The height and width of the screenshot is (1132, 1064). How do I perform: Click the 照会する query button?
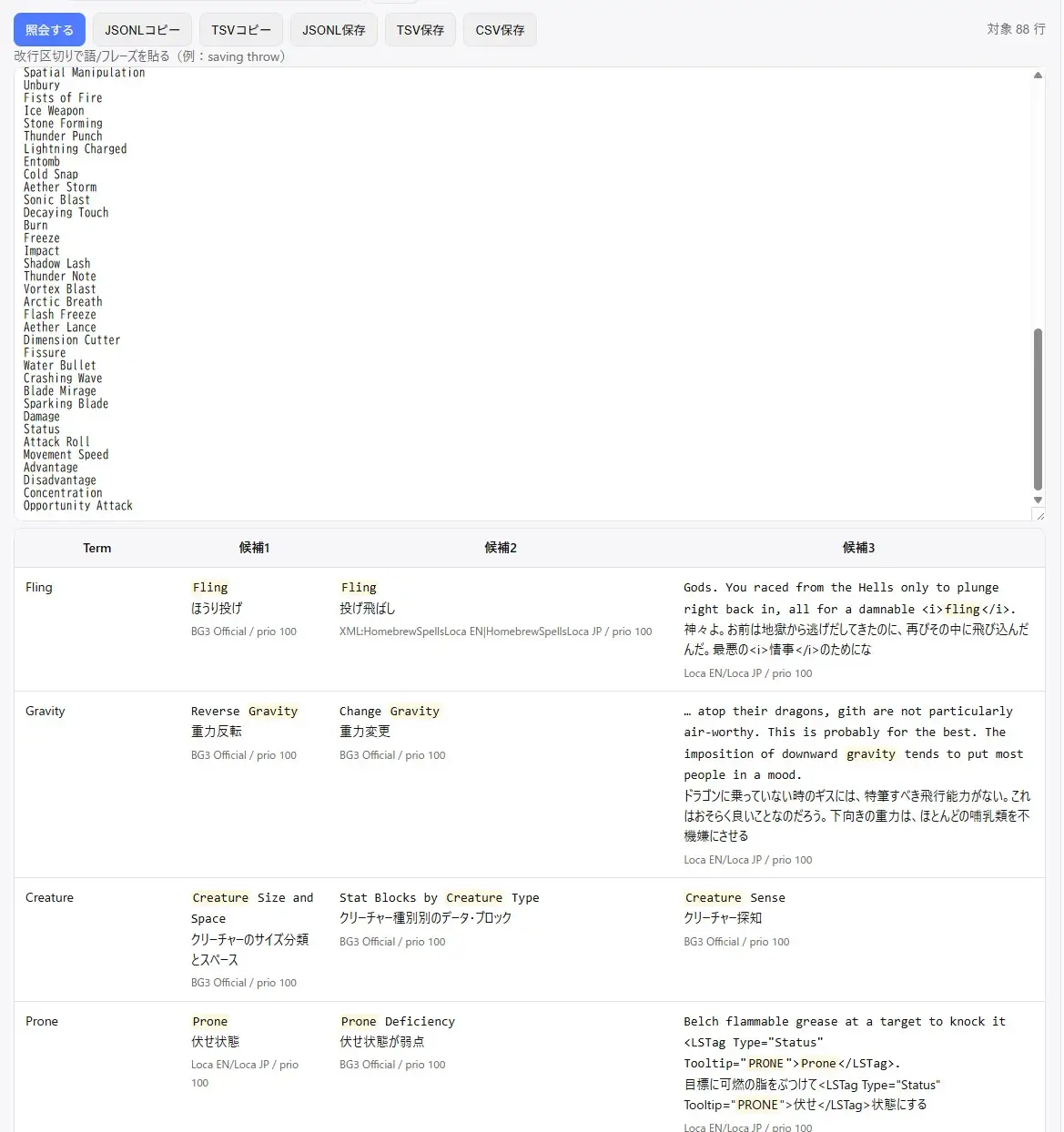point(49,30)
